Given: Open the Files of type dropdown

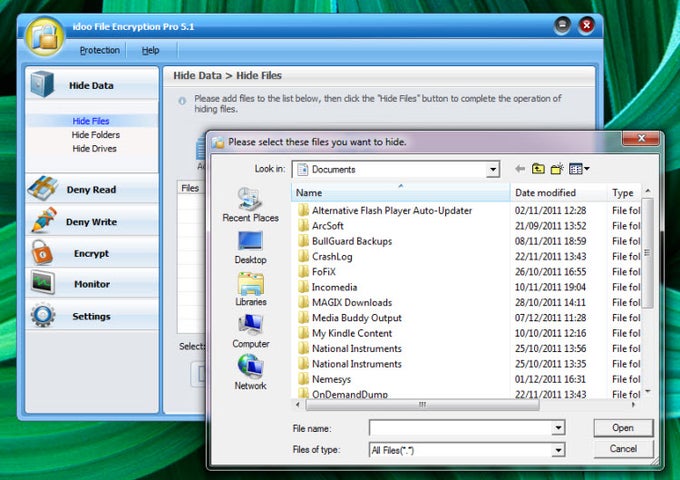Looking at the screenshot, I should pyautogui.click(x=558, y=450).
